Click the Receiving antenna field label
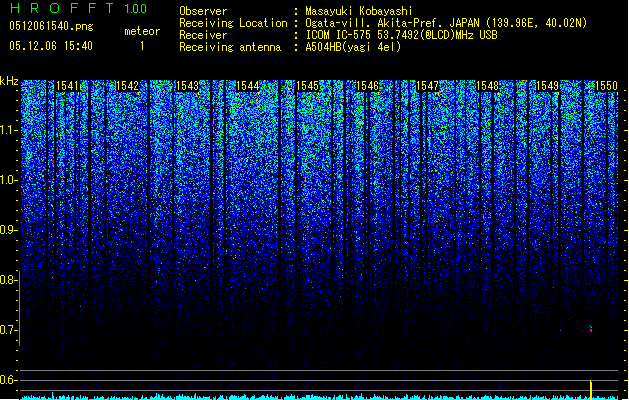 [230, 47]
